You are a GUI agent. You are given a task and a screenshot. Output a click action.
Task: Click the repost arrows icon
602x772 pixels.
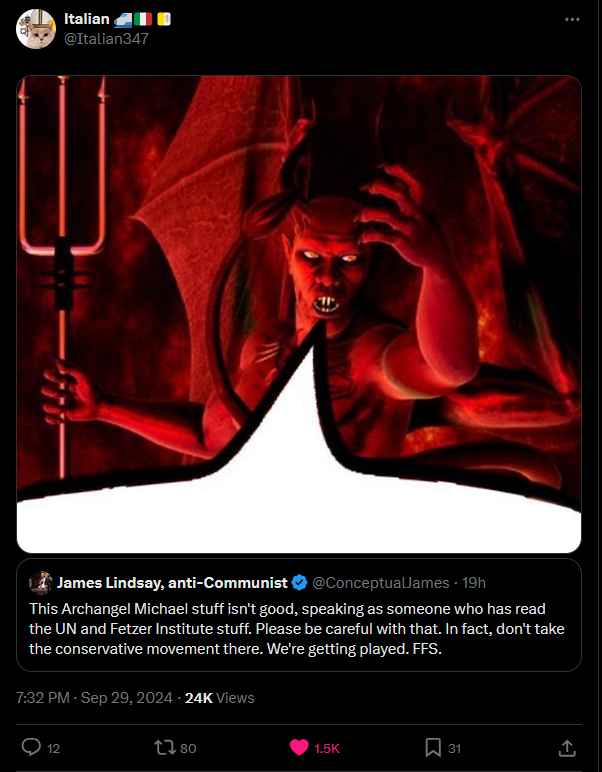click(x=164, y=748)
